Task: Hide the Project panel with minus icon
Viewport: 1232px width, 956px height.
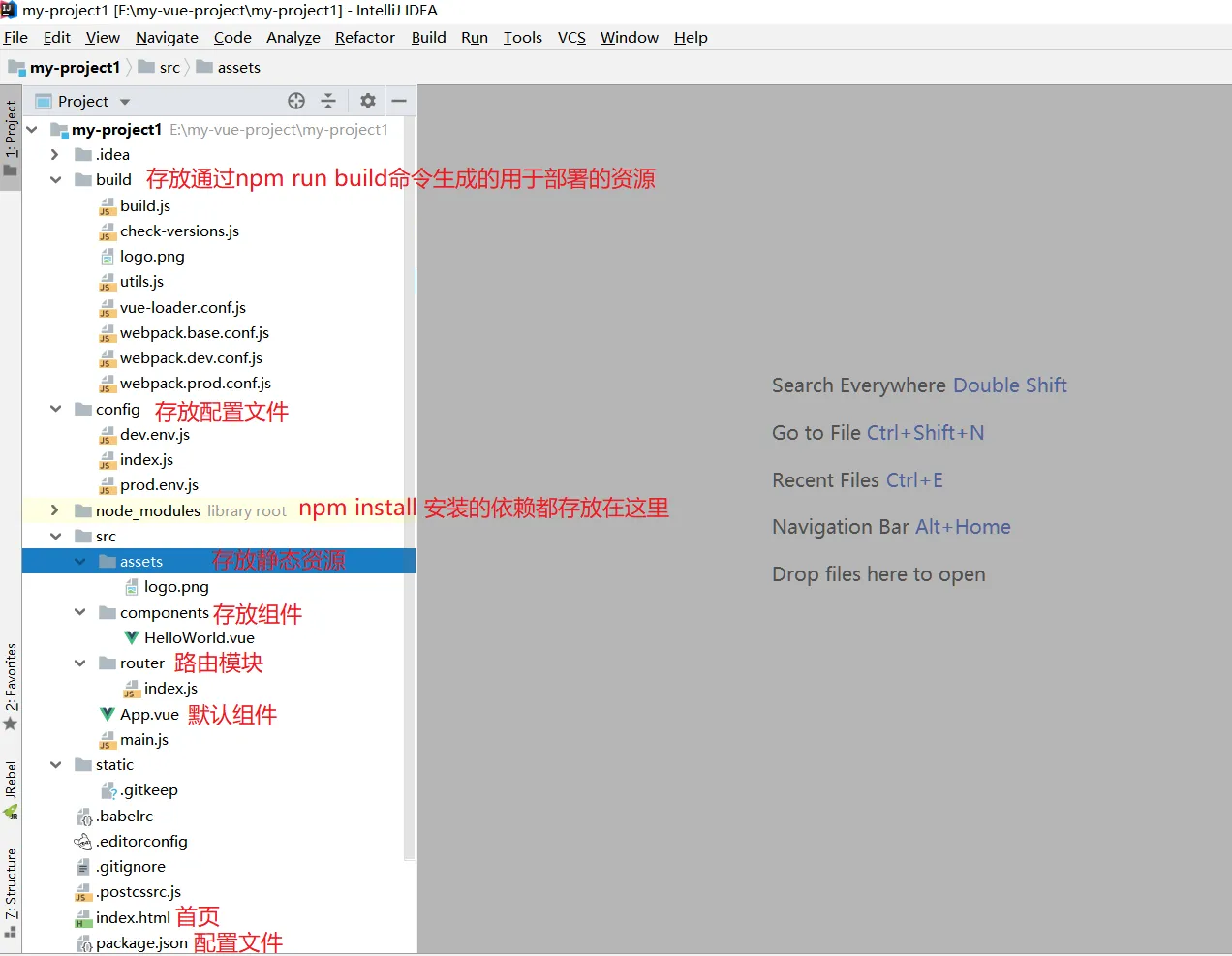Action: [x=399, y=101]
